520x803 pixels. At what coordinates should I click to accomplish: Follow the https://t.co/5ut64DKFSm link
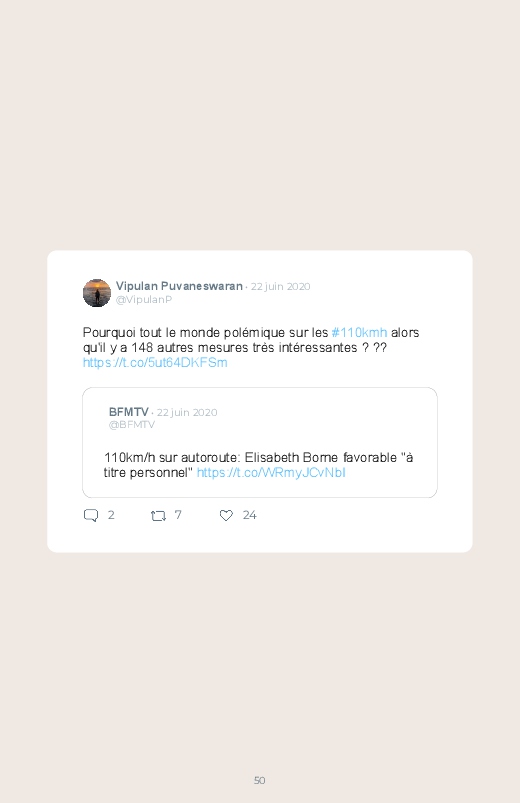(155, 363)
